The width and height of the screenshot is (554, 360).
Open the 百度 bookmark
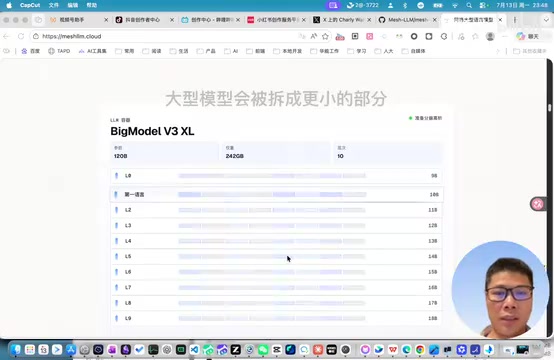[30, 51]
